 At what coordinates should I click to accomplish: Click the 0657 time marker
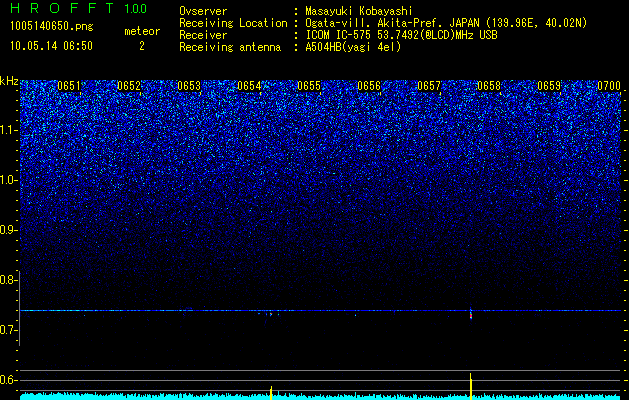click(x=429, y=86)
